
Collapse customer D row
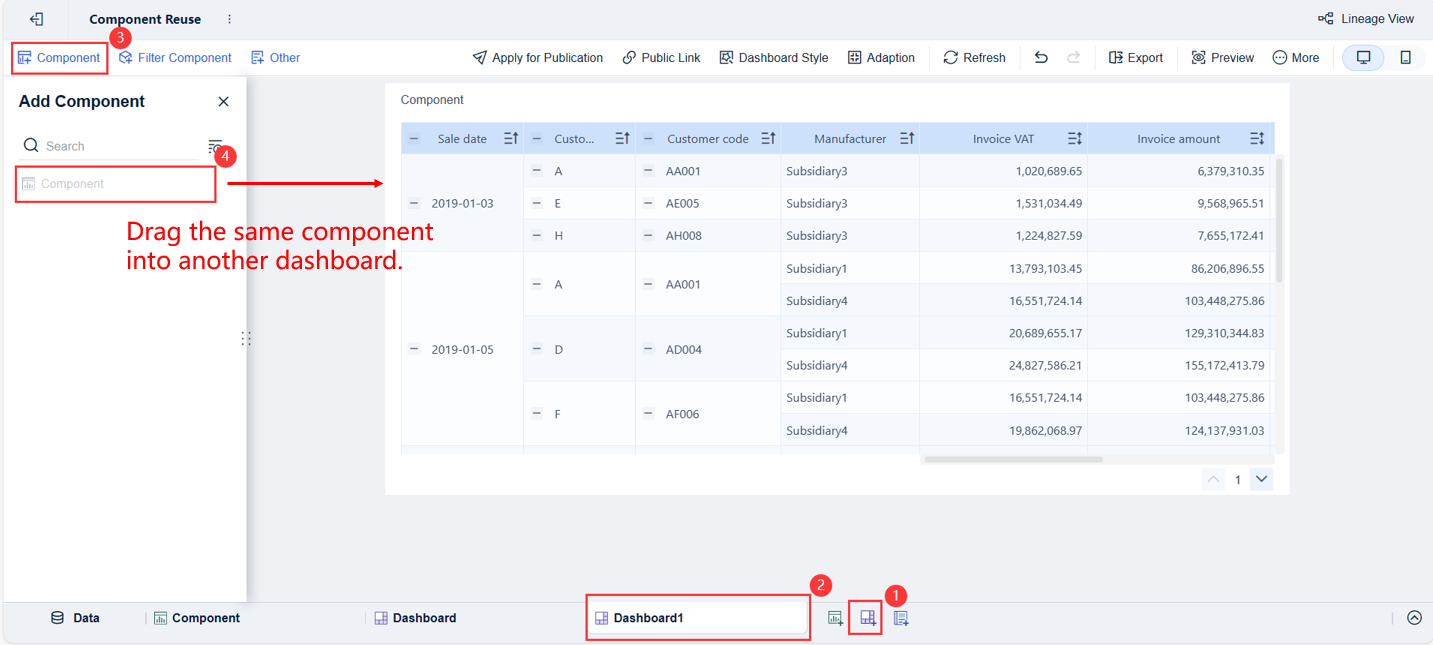tap(537, 349)
